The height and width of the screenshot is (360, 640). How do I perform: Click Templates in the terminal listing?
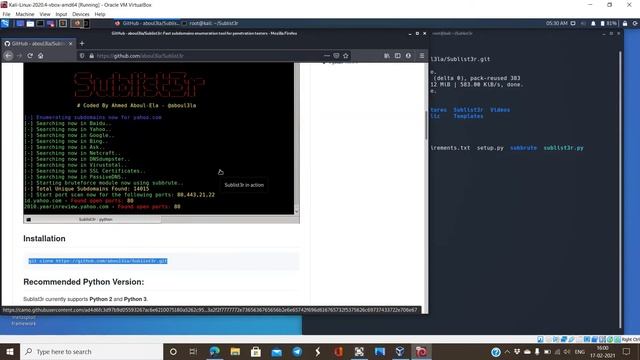click(468, 116)
